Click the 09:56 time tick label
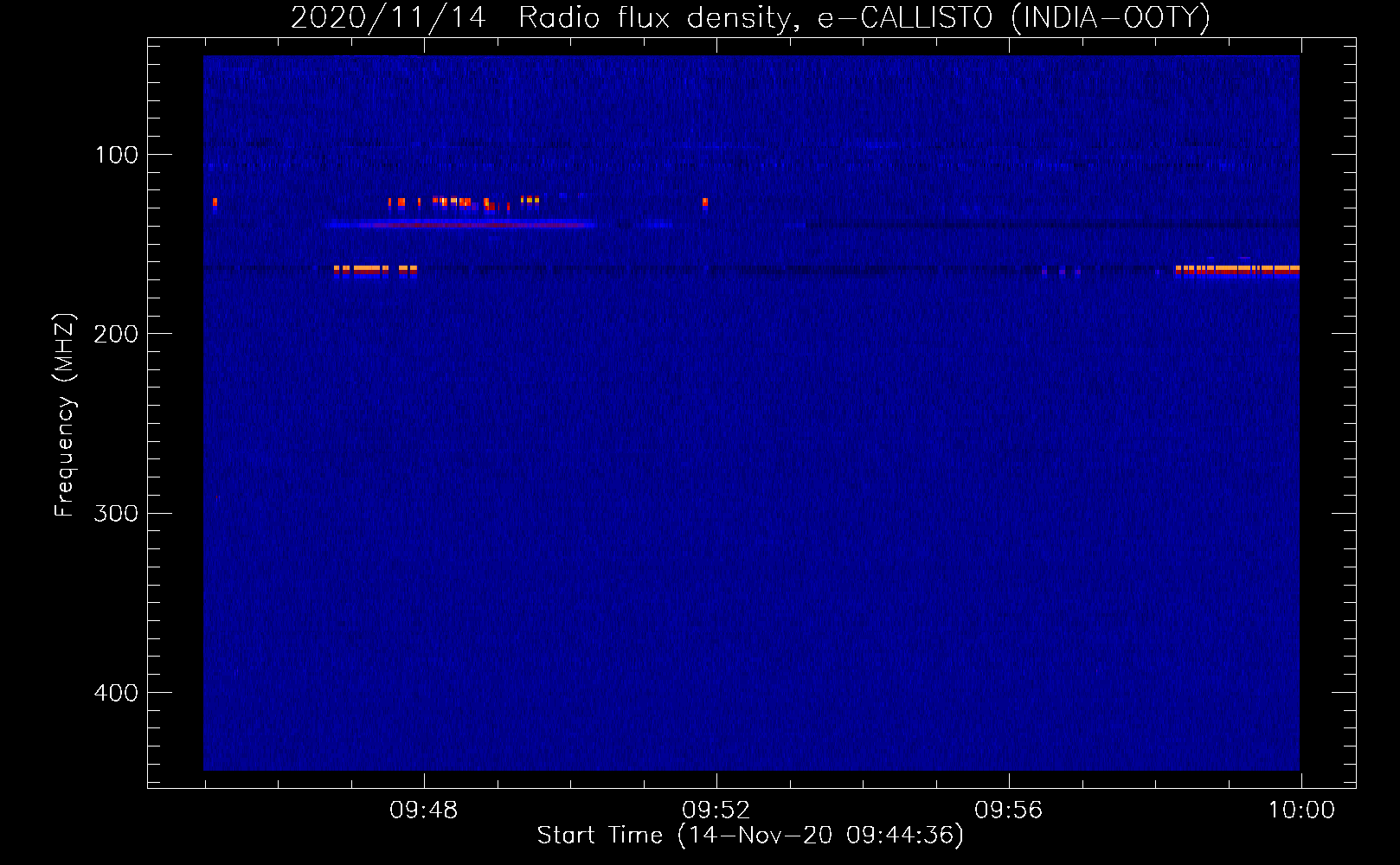 click(1009, 811)
